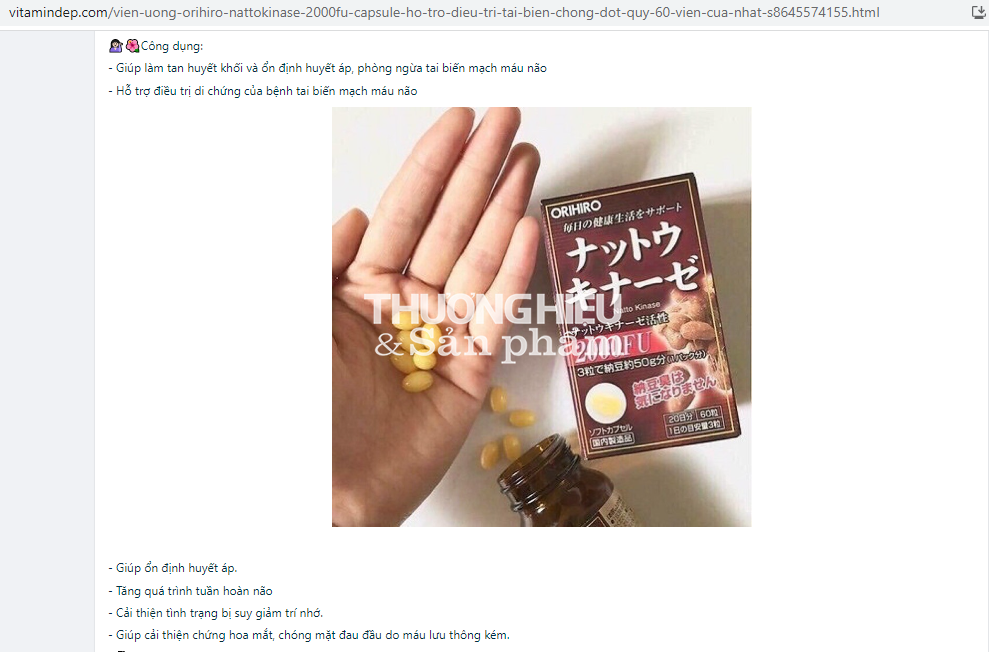Image resolution: width=989 pixels, height=652 pixels.
Task: Click the Hỗ trợ điều trị di chứng line
Action: 262,91
